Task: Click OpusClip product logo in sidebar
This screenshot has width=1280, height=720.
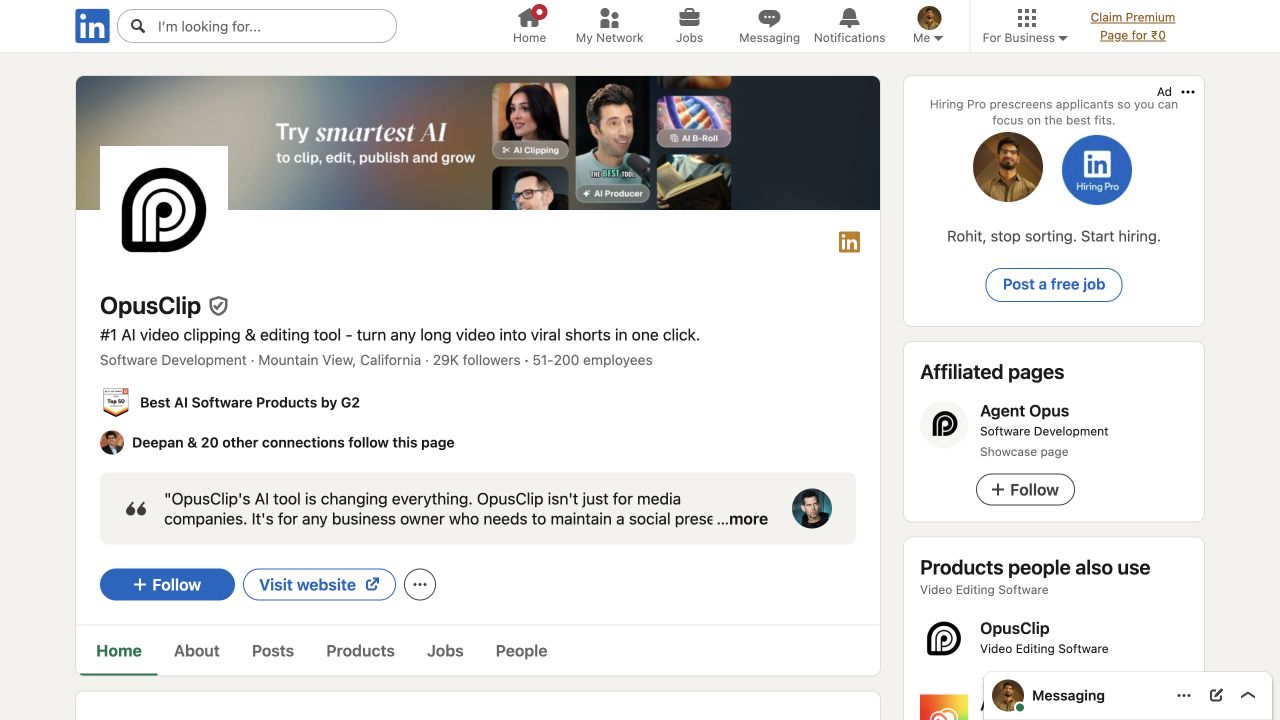Action: click(944, 638)
